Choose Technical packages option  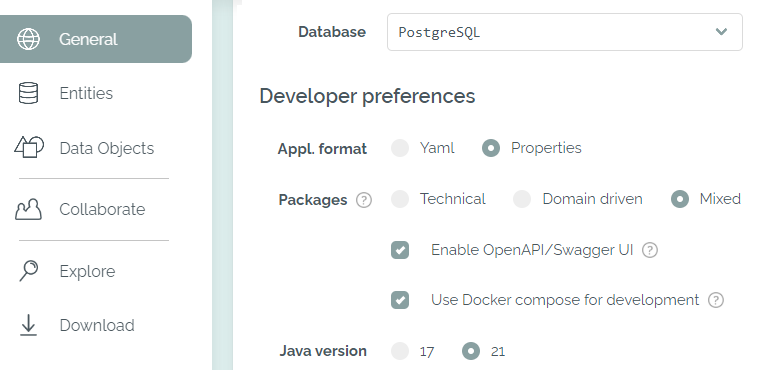point(400,199)
